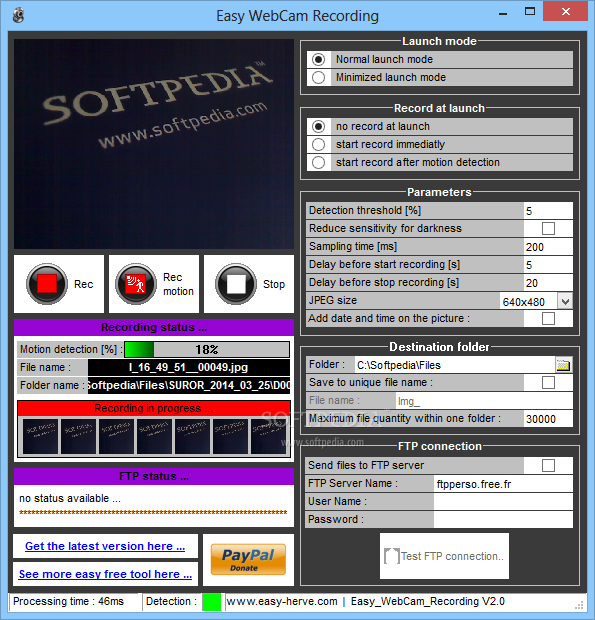The image size is (595, 620).
Task: Edit Delay before start recording value
Action: coord(548,265)
